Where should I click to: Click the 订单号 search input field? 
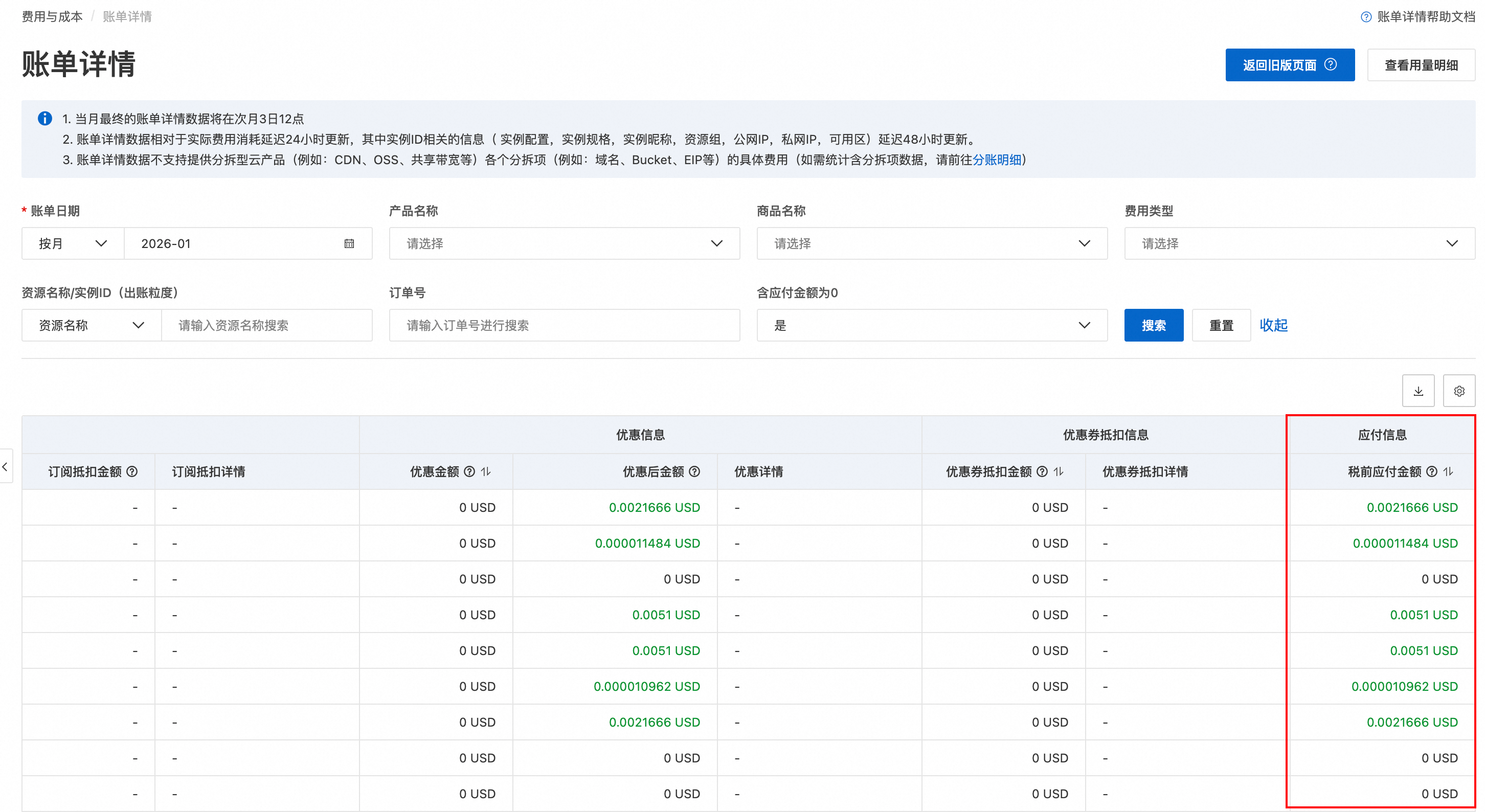point(564,326)
